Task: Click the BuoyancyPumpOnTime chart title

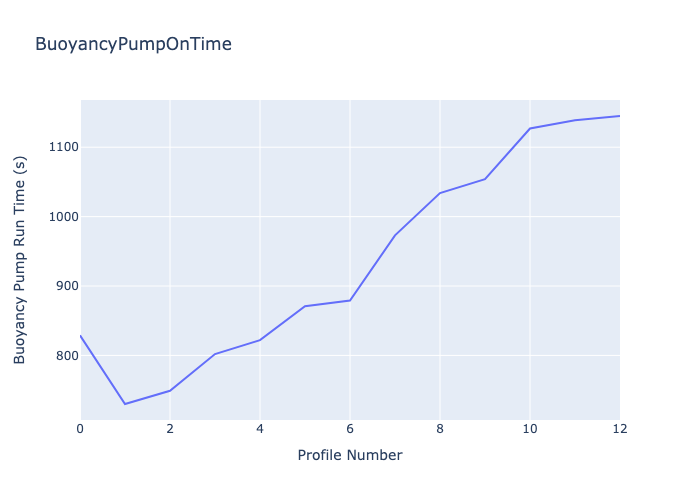Action: point(133,44)
